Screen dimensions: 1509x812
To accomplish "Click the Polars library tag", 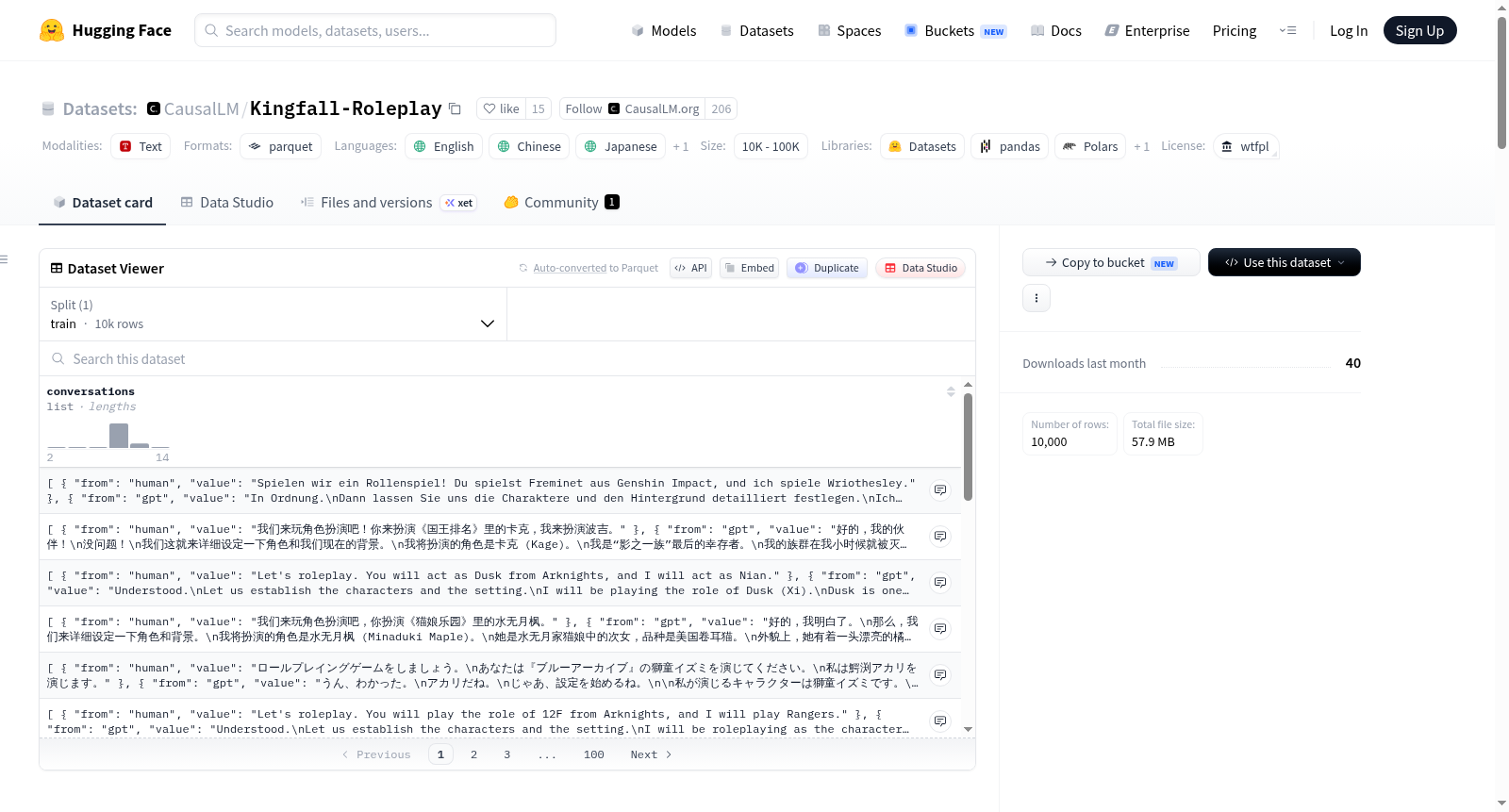I will tap(1090, 146).
